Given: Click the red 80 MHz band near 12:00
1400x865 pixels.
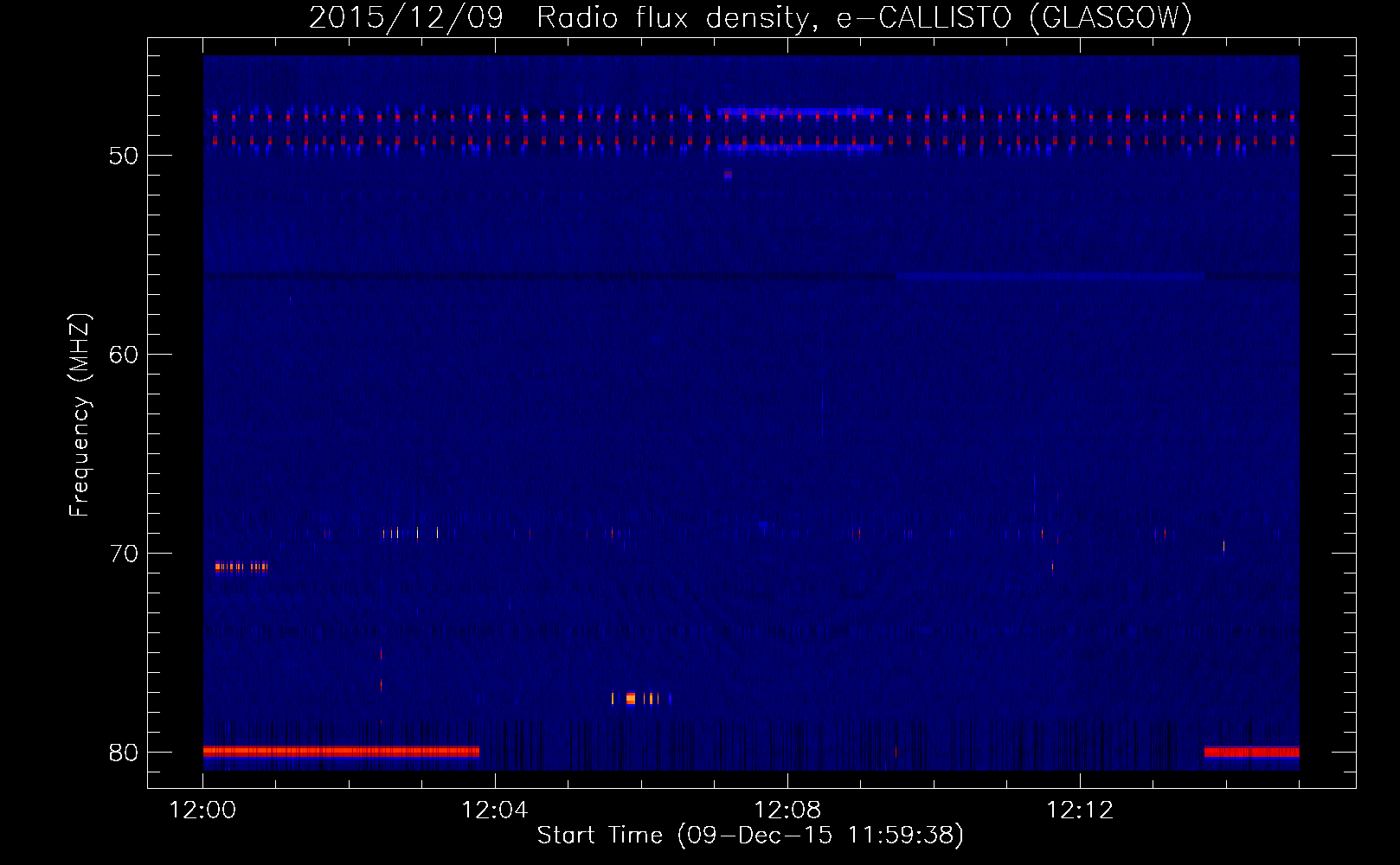Looking at the screenshot, I should pos(341,751).
